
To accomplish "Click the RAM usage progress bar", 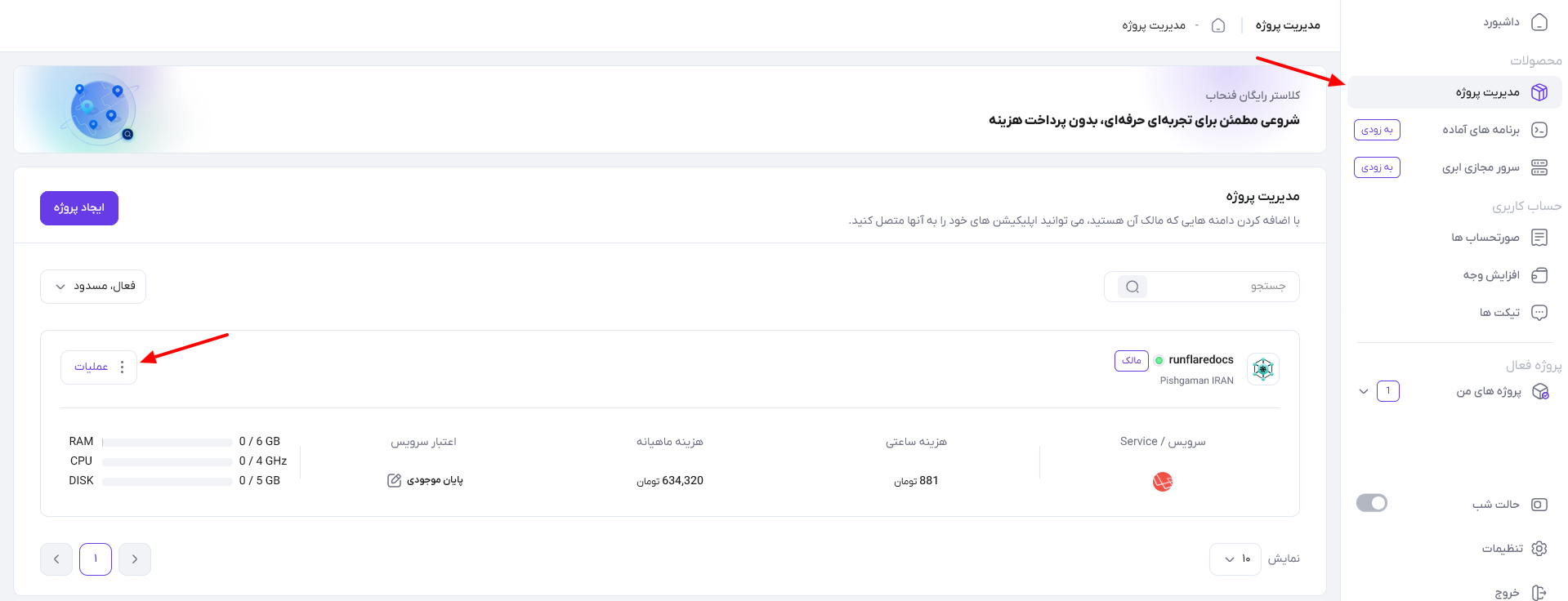I will coord(168,442).
